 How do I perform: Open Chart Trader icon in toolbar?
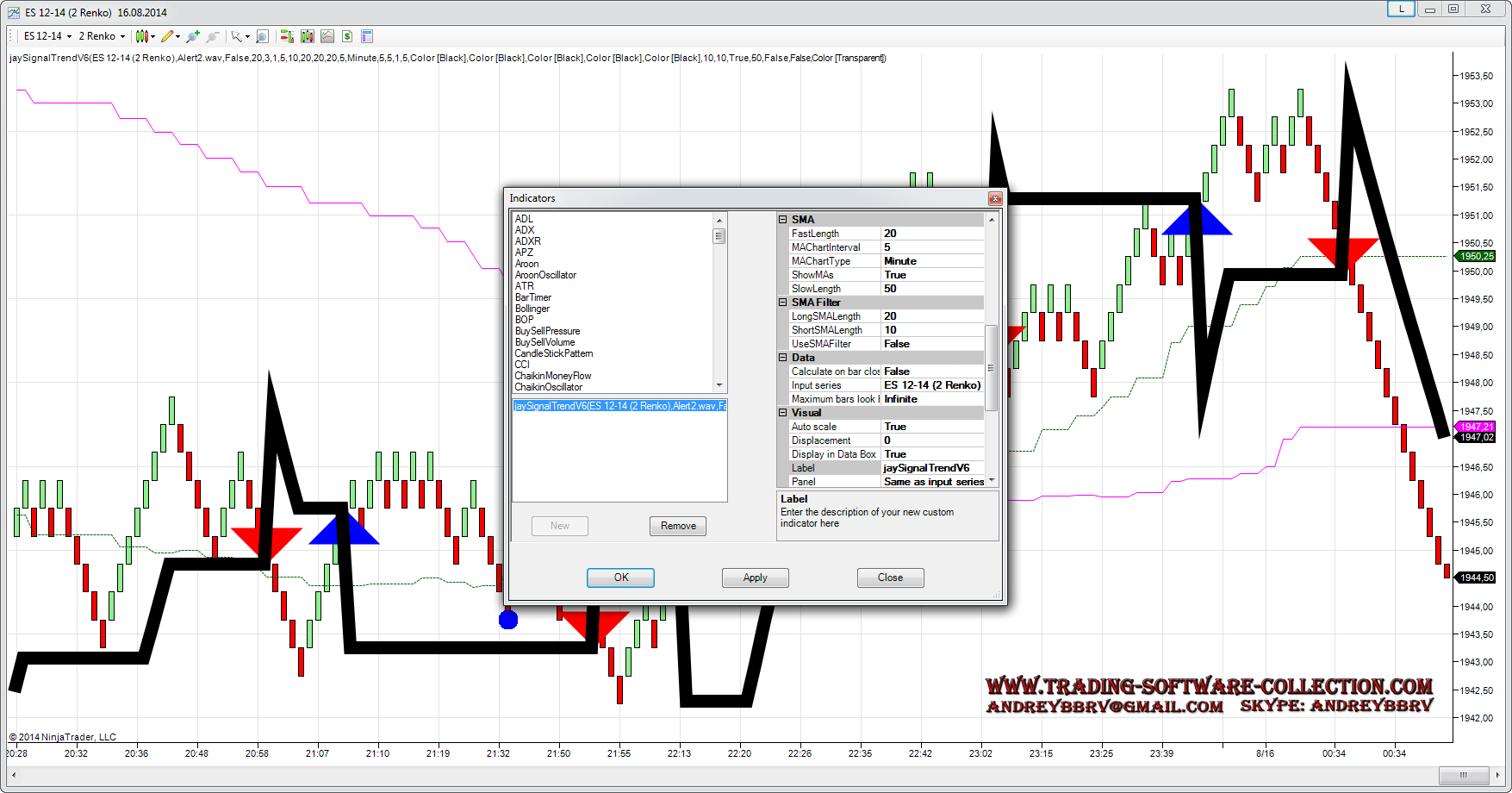[287, 36]
